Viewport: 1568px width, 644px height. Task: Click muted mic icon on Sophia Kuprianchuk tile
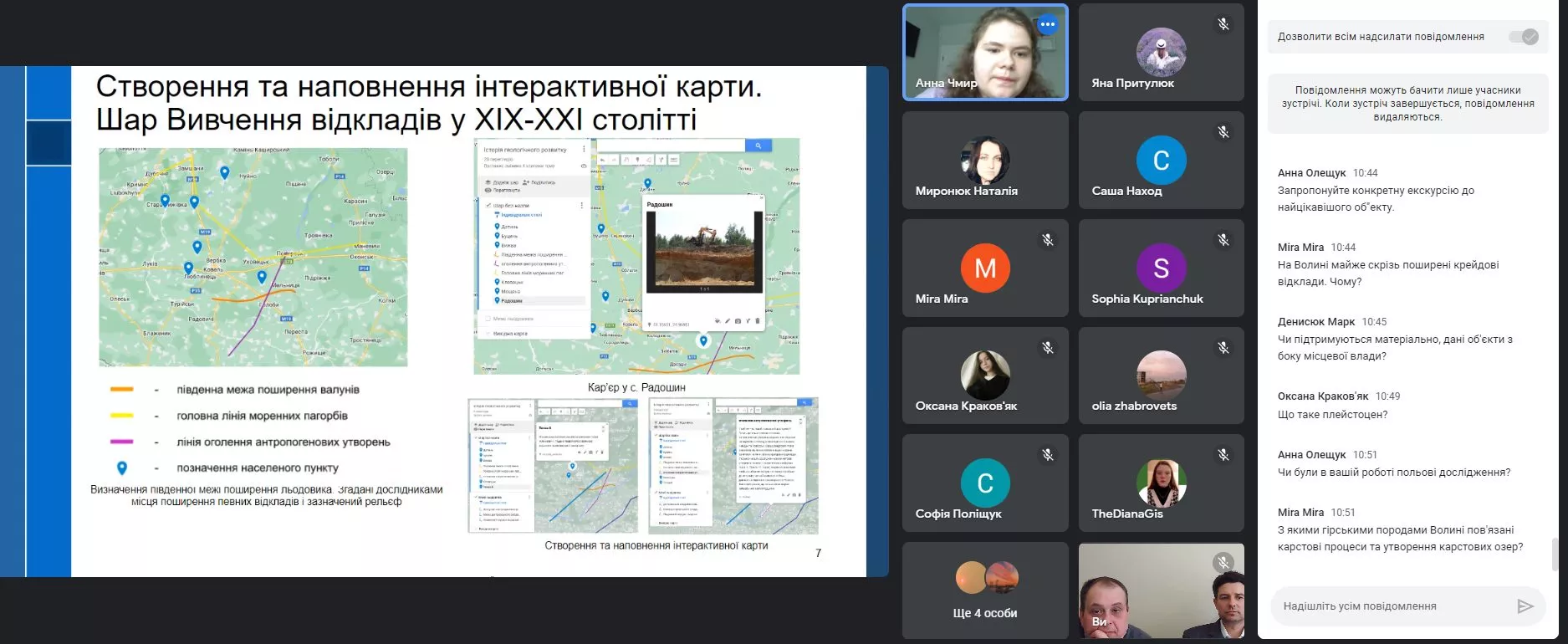click(1223, 240)
